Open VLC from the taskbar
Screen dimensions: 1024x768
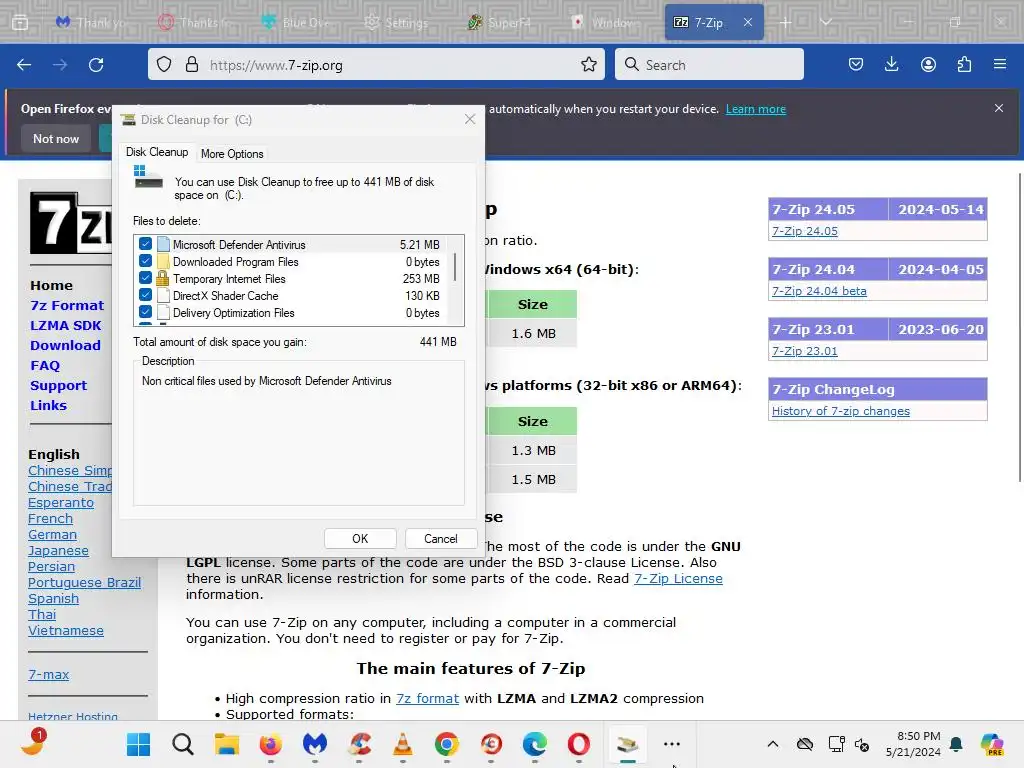[403, 744]
